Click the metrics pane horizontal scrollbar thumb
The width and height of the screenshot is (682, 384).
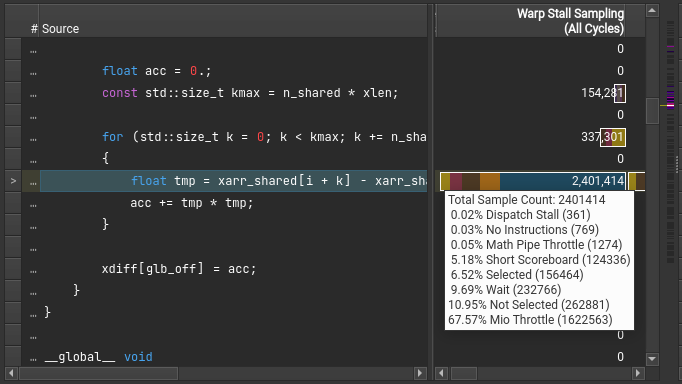tap(464, 373)
